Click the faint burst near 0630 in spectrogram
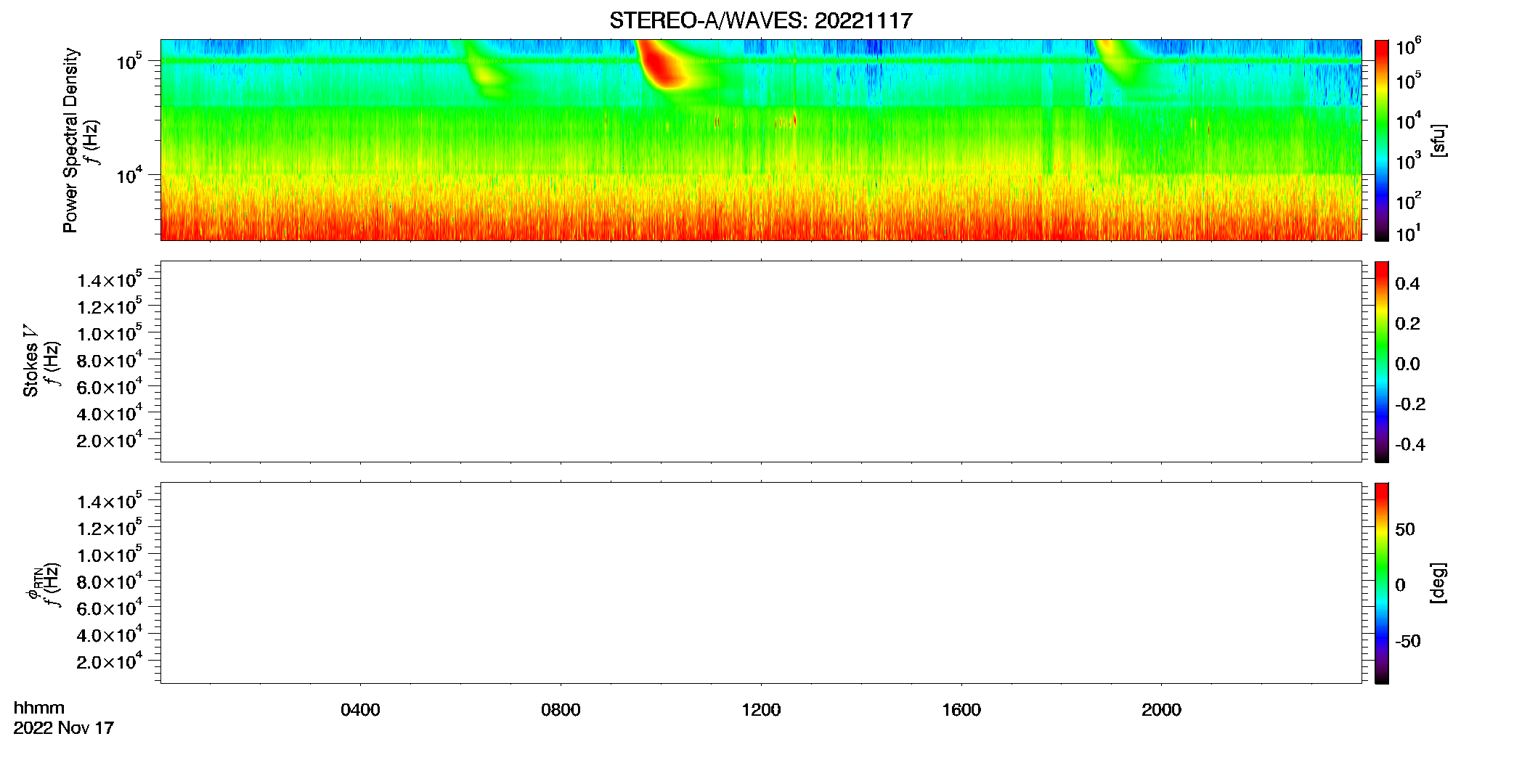Viewport: 1522px width, 784px height. (x=487, y=75)
